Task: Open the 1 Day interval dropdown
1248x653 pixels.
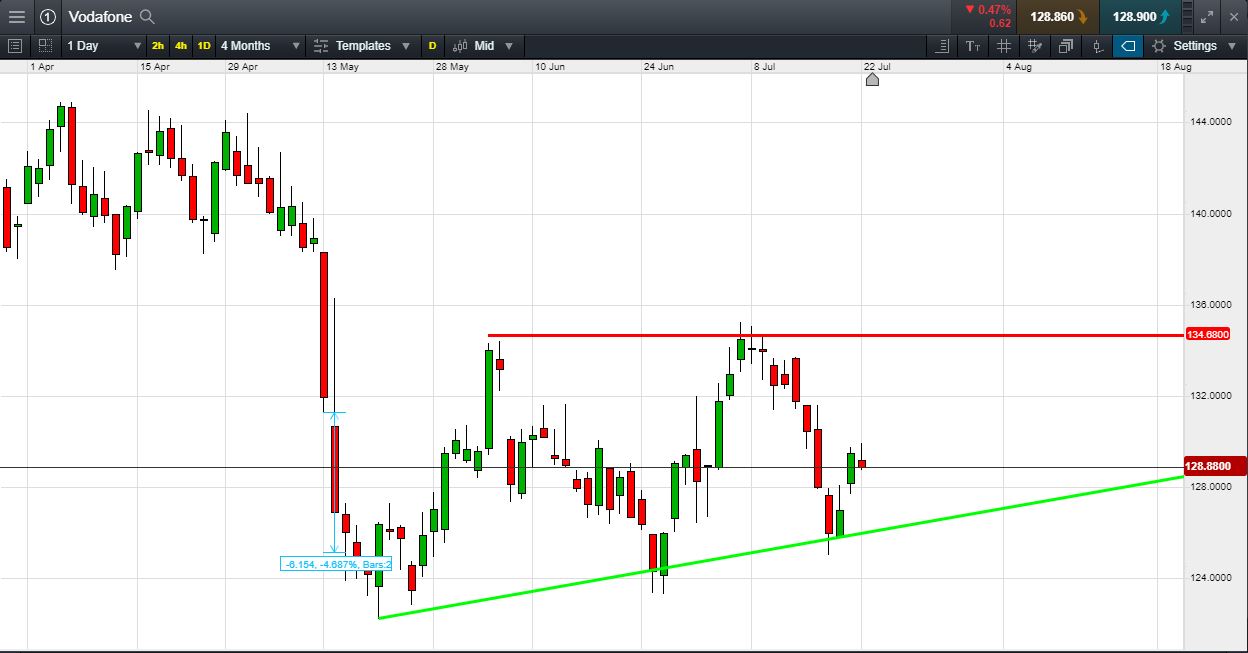Action: pos(104,46)
